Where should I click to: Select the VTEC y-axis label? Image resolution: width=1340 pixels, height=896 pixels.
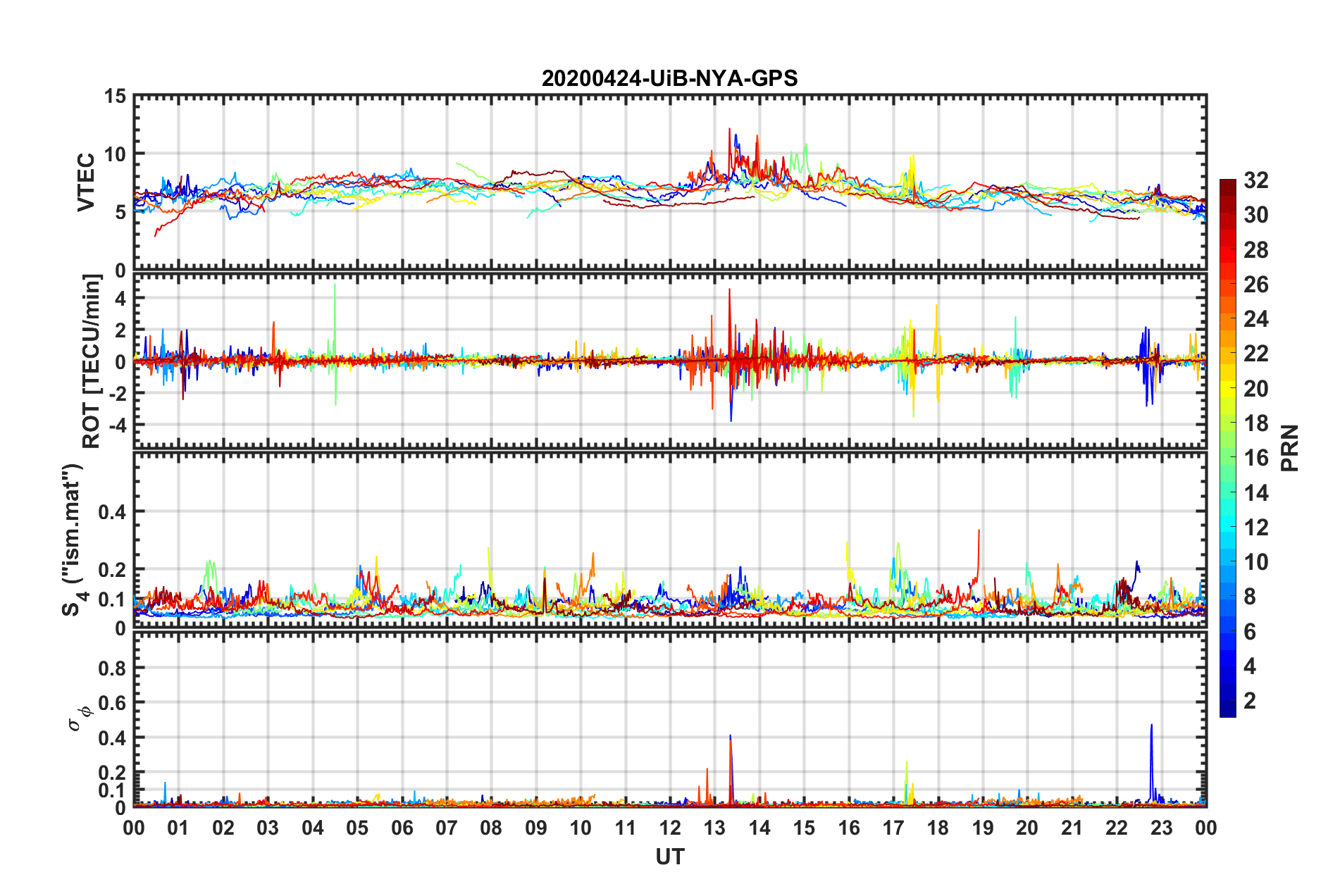pos(85,182)
